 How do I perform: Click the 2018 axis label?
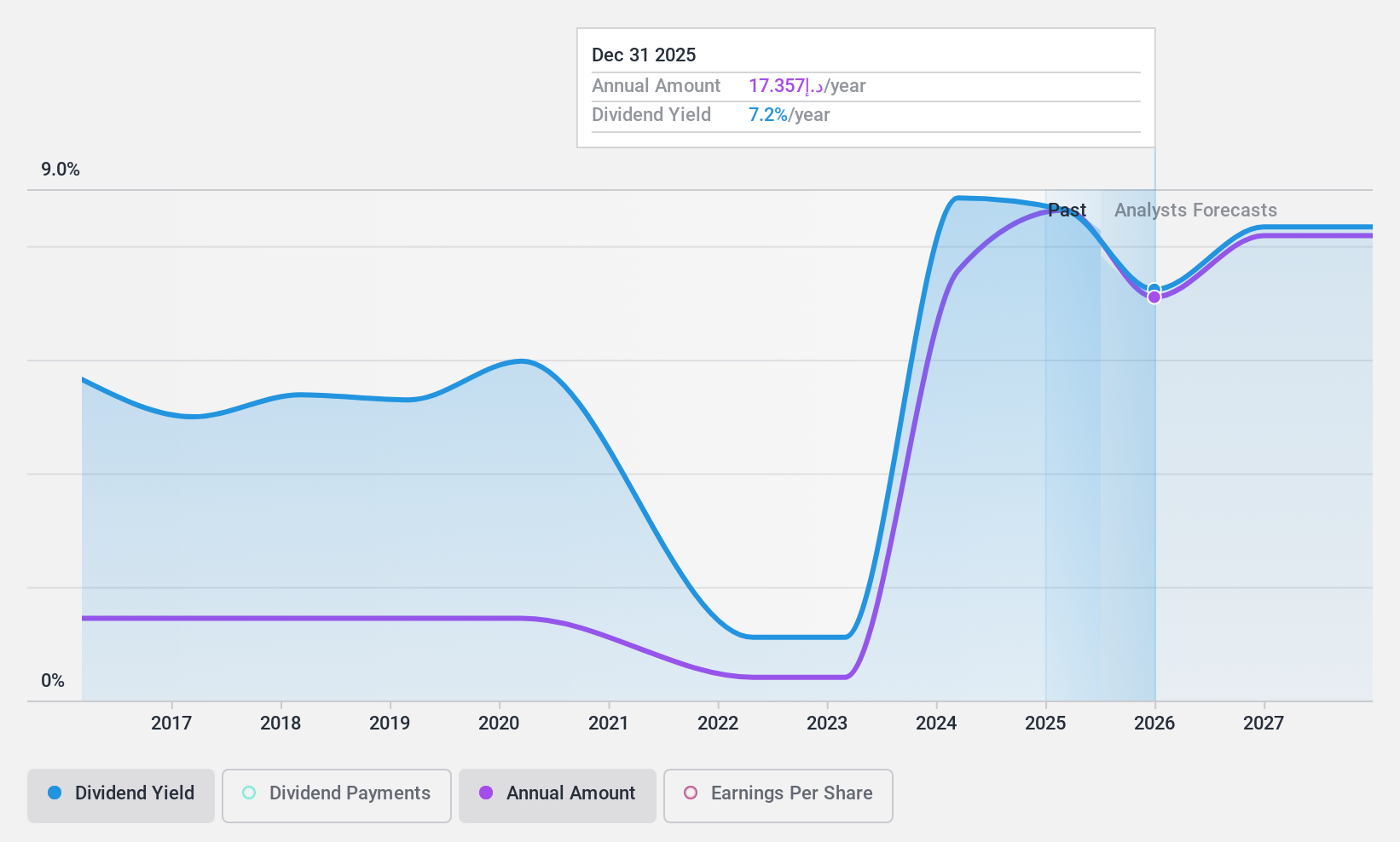pyautogui.click(x=281, y=724)
